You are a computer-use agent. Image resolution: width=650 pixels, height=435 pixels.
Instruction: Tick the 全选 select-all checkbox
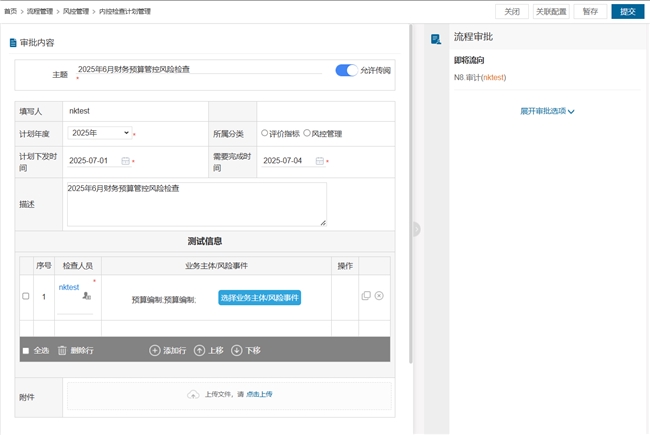click(x=26, y=351)
